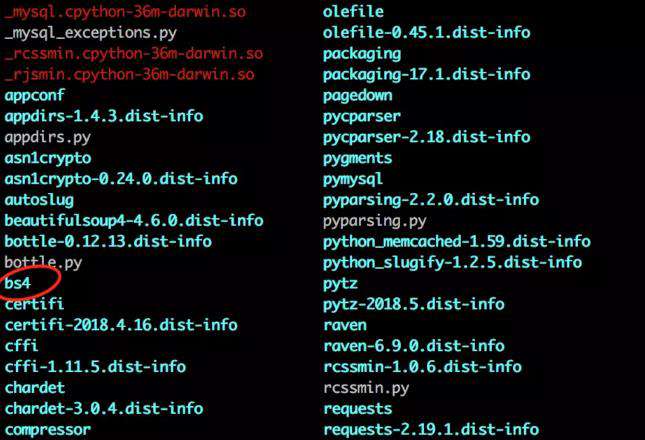This screenshot has width=645, height=440.
Task: Select the autoslug directory name
Action: [39, 200]
